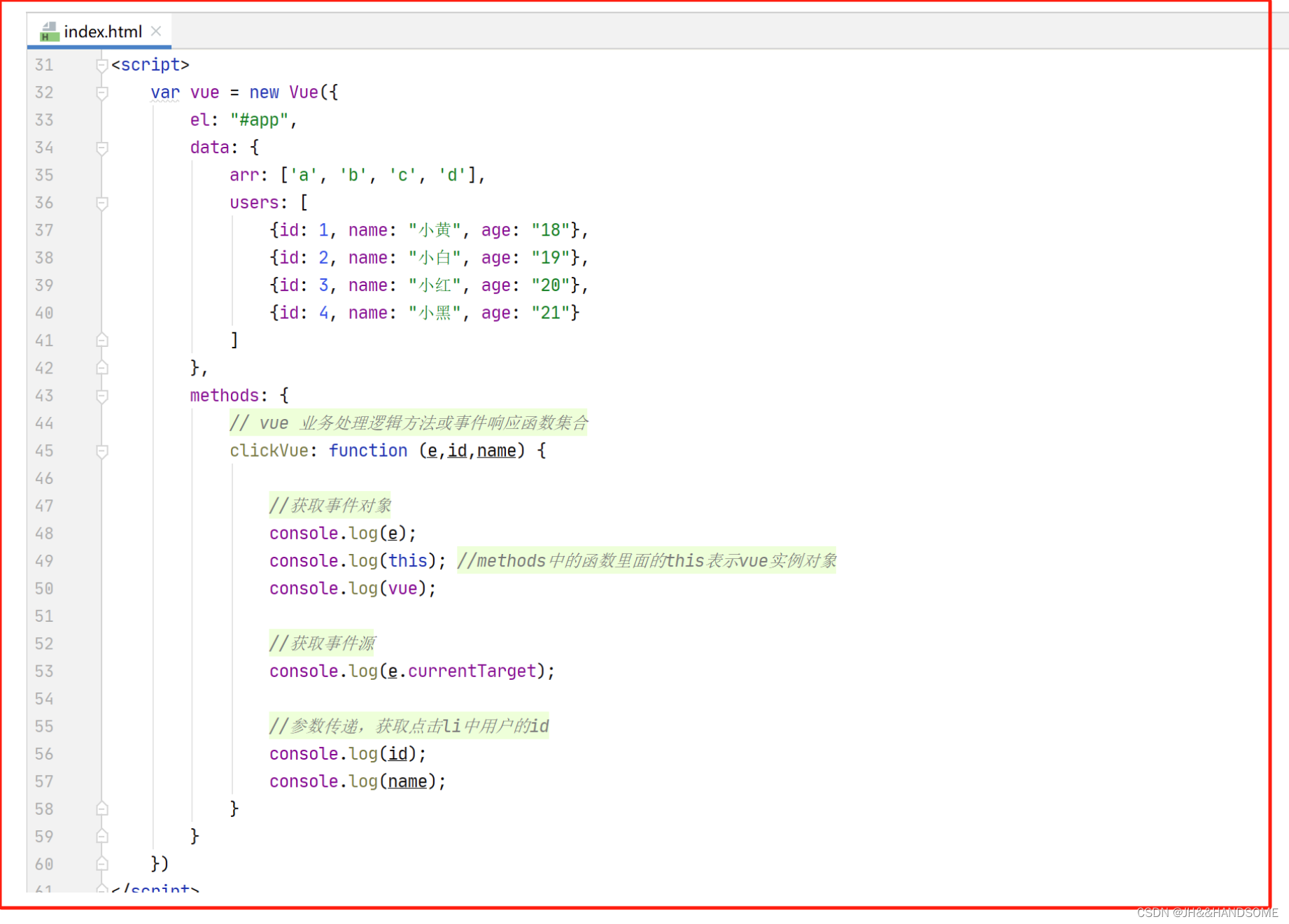The width and height of the screenshot is (1289, 924).
Task: Click line number 45 in the gutter
Action: [x=44, y=451]
